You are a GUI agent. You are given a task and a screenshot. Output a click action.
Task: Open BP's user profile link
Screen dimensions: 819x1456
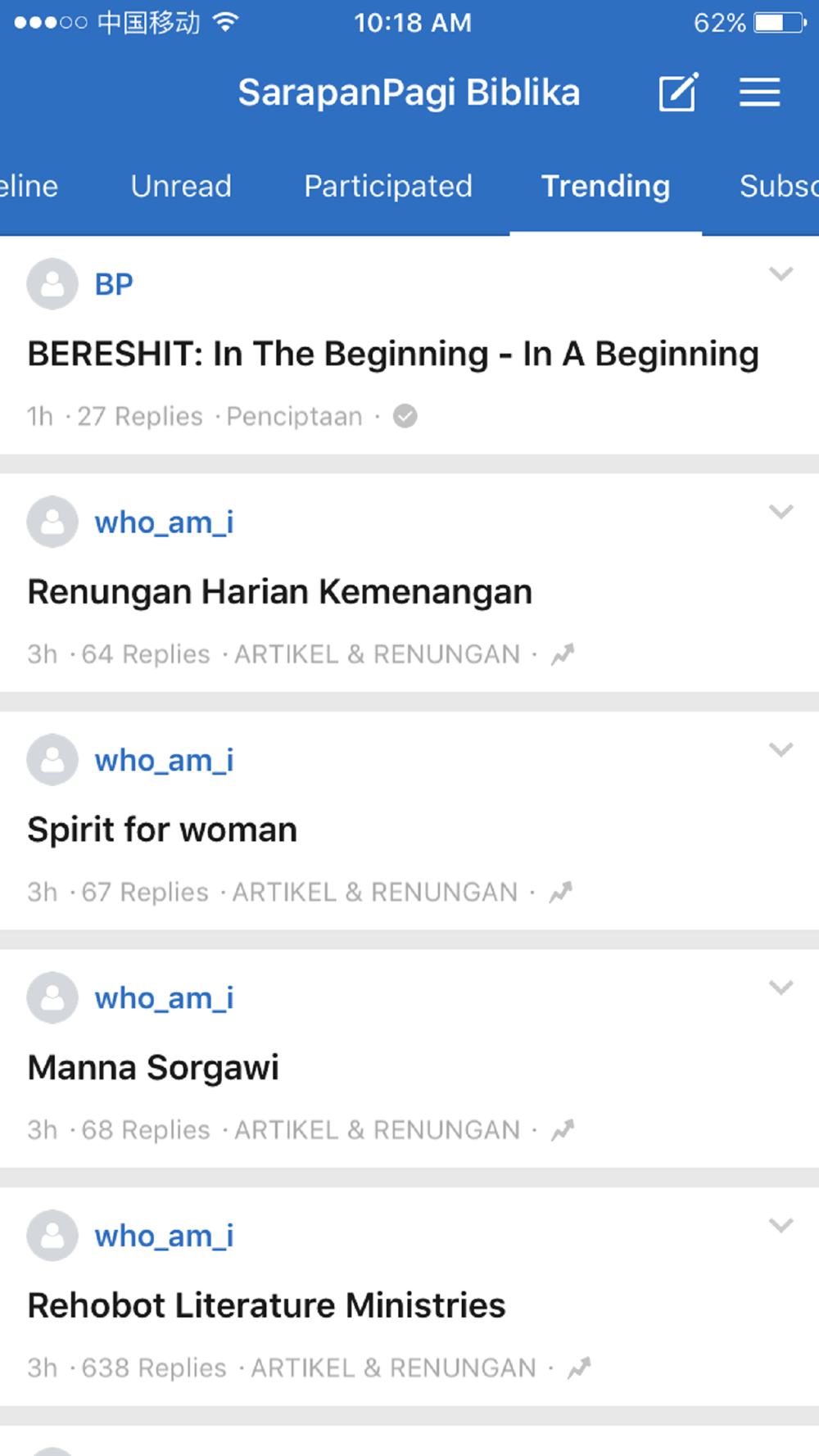tap(114, 284)
